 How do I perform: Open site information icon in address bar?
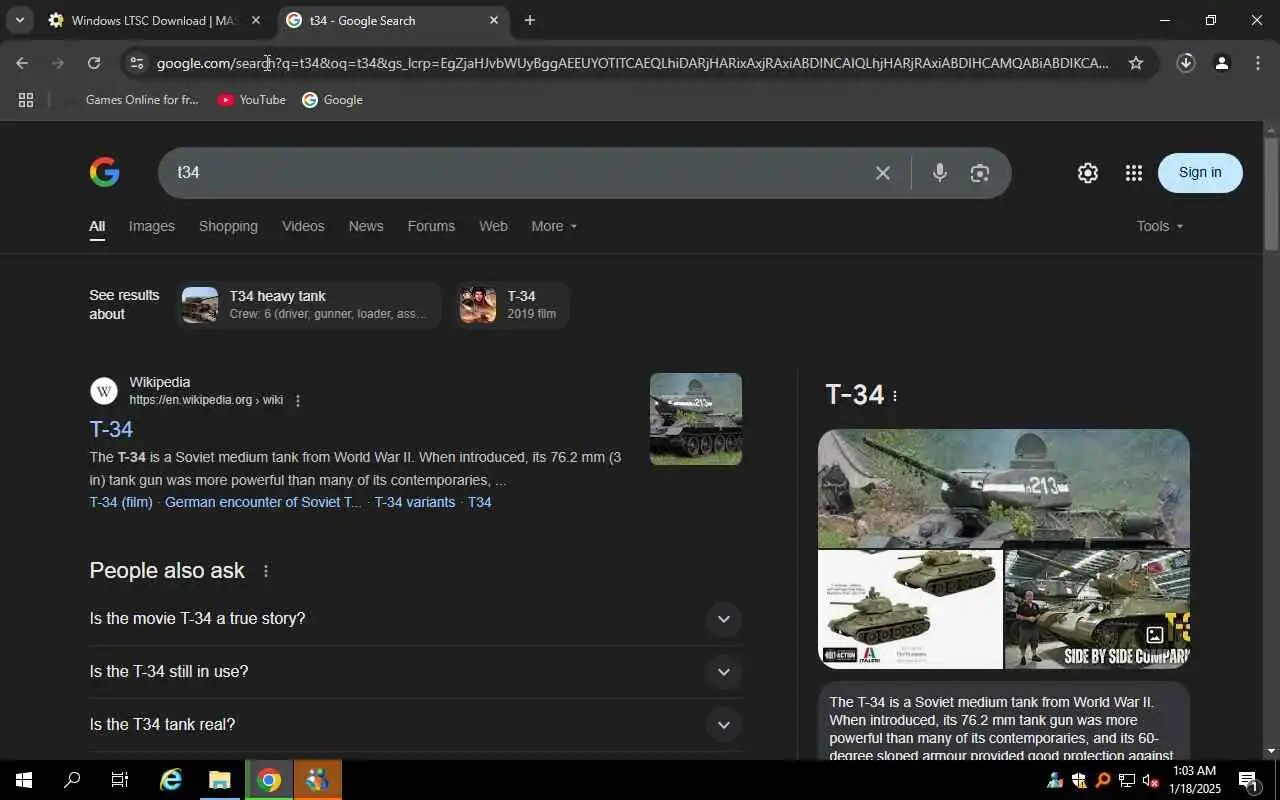pos(137,63)
